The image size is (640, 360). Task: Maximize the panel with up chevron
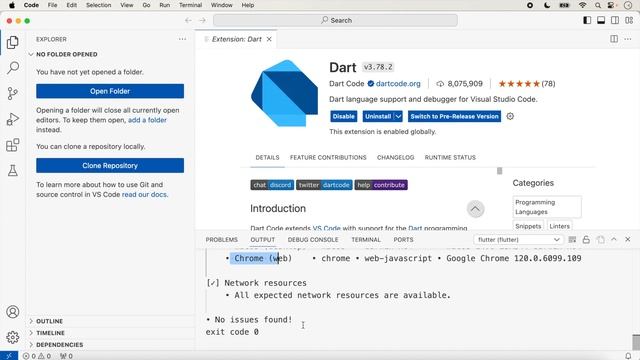[x=614, y=240]
